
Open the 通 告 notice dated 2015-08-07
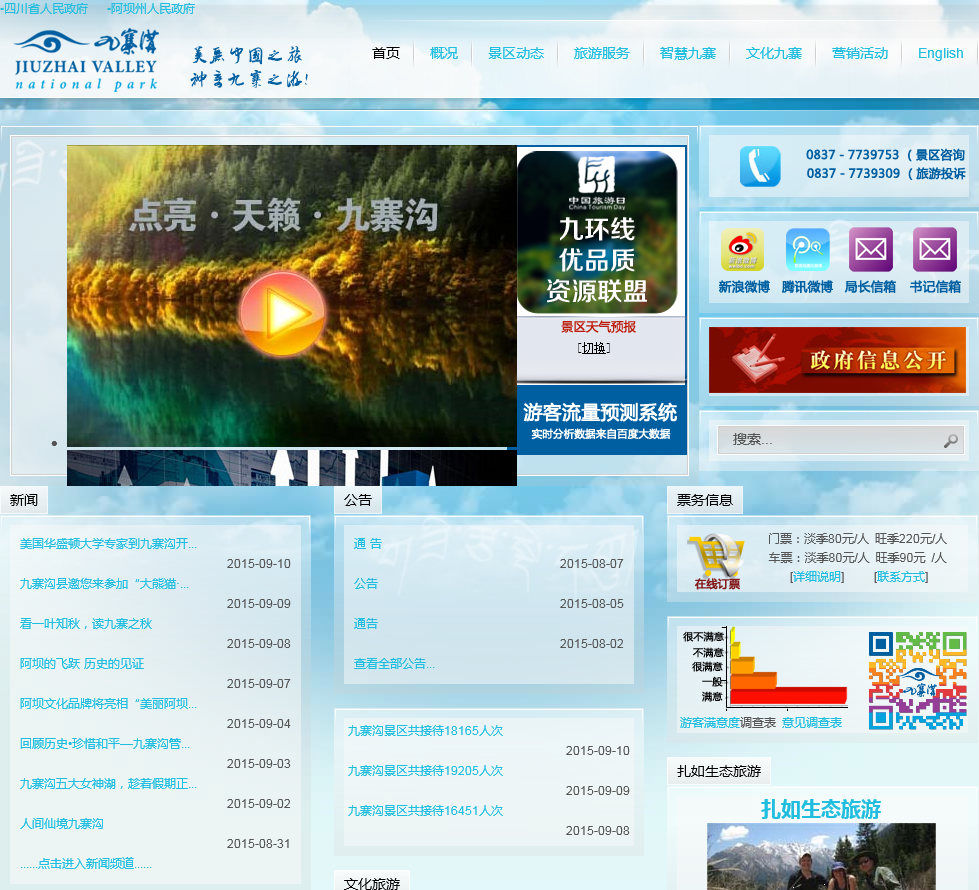click(x=368, y=544)
